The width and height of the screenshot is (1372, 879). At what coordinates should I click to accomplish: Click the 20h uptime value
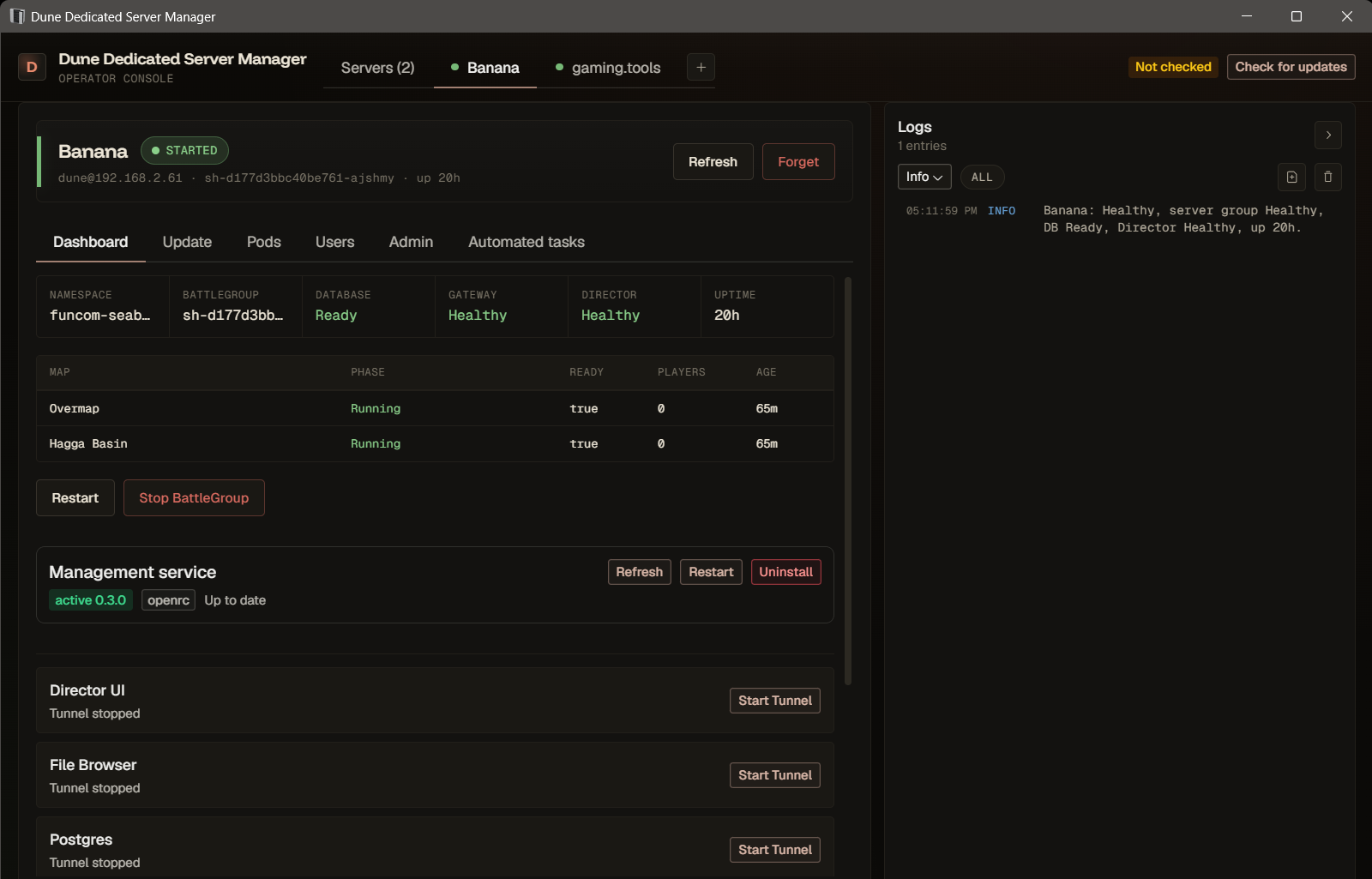(x=727, y=315)
